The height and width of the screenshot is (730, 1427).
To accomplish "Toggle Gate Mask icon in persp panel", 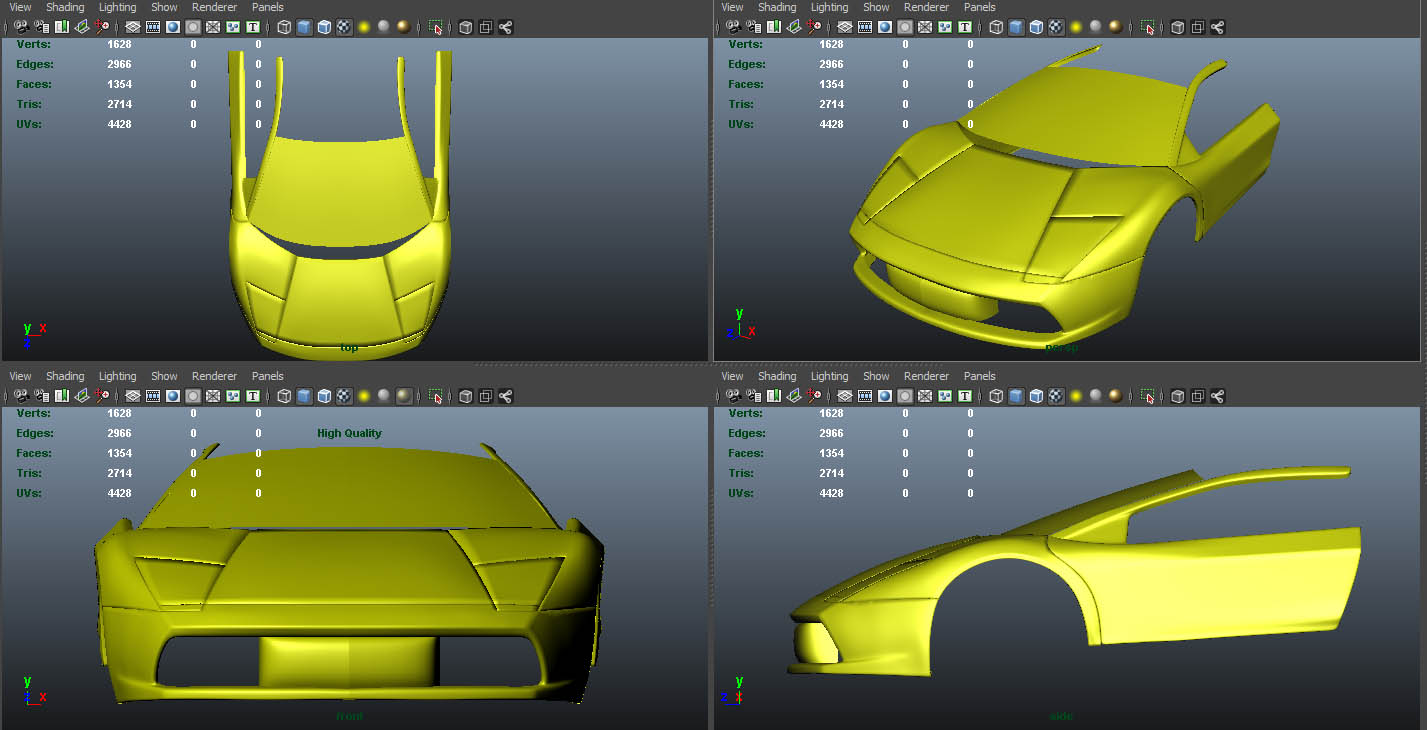I will click(x=905, y=27).
